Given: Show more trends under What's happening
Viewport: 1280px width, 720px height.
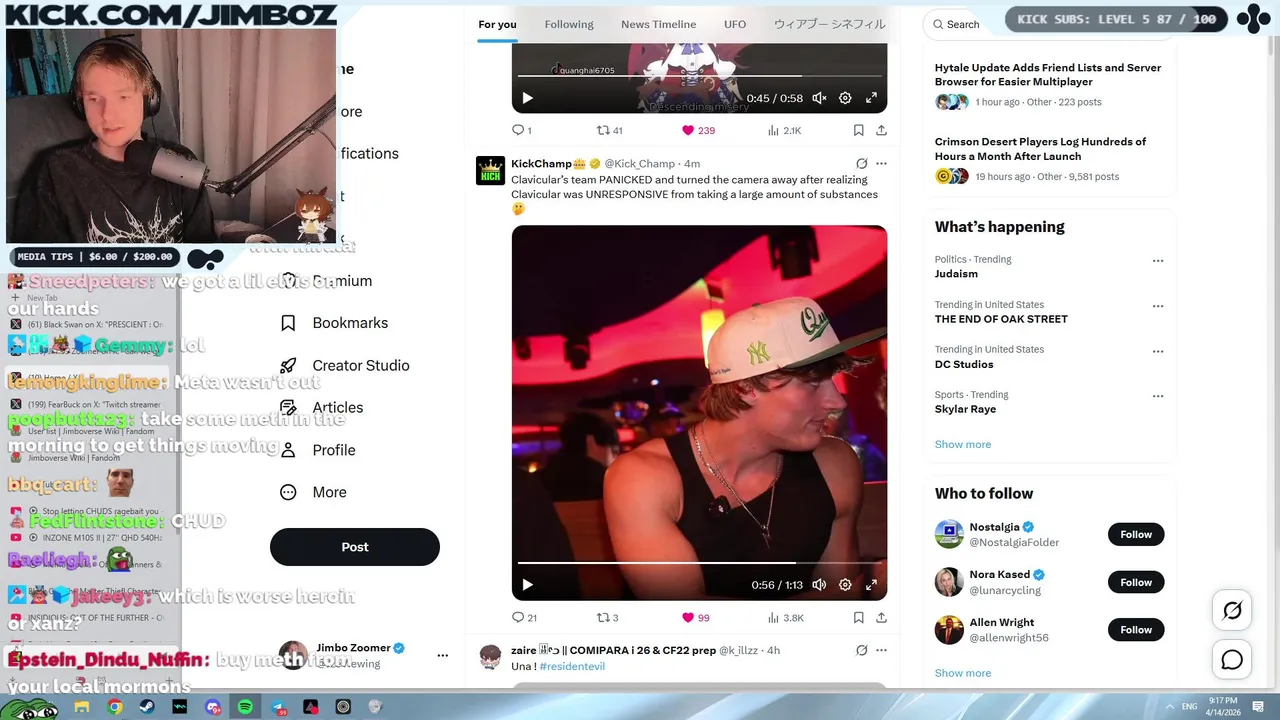Looking at the screenshot, I should [x=963, y=444].
